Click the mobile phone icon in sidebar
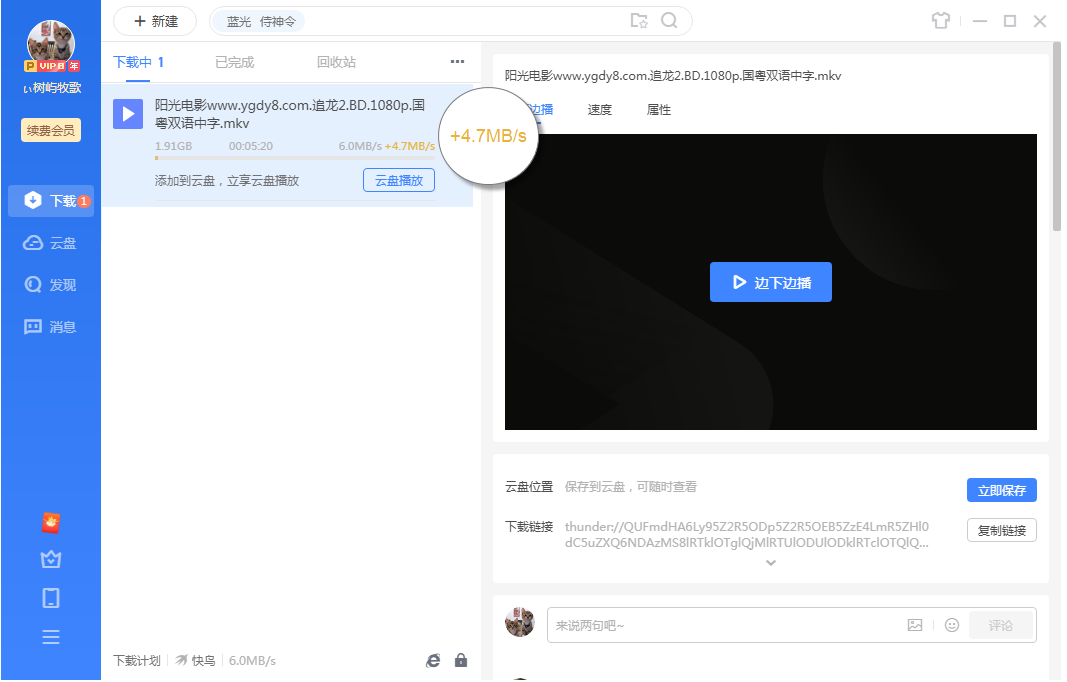The height and width of the screenshot is (682, 1067). tap(51, 598)
